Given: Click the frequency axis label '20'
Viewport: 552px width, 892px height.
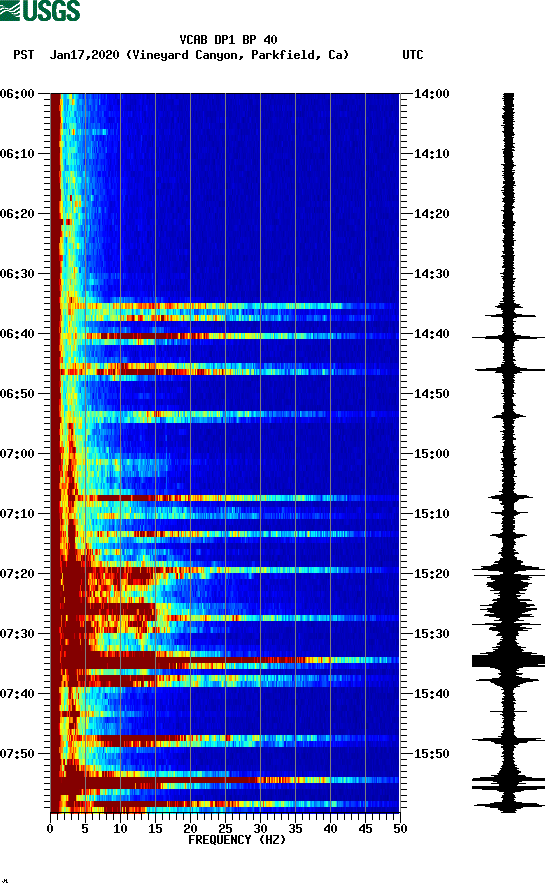Looking at the screenshot, I should coord(190,829).
